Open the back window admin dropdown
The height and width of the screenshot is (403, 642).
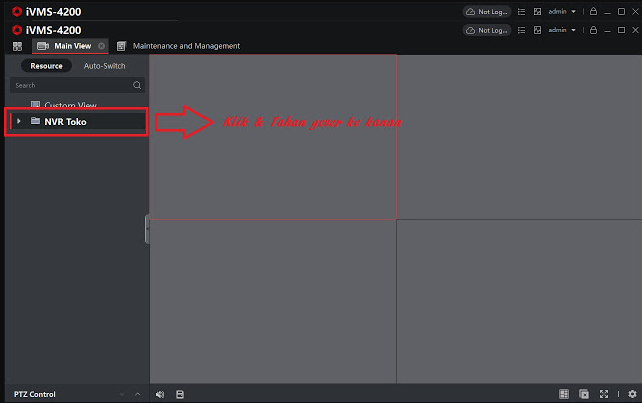pos(562,11)
